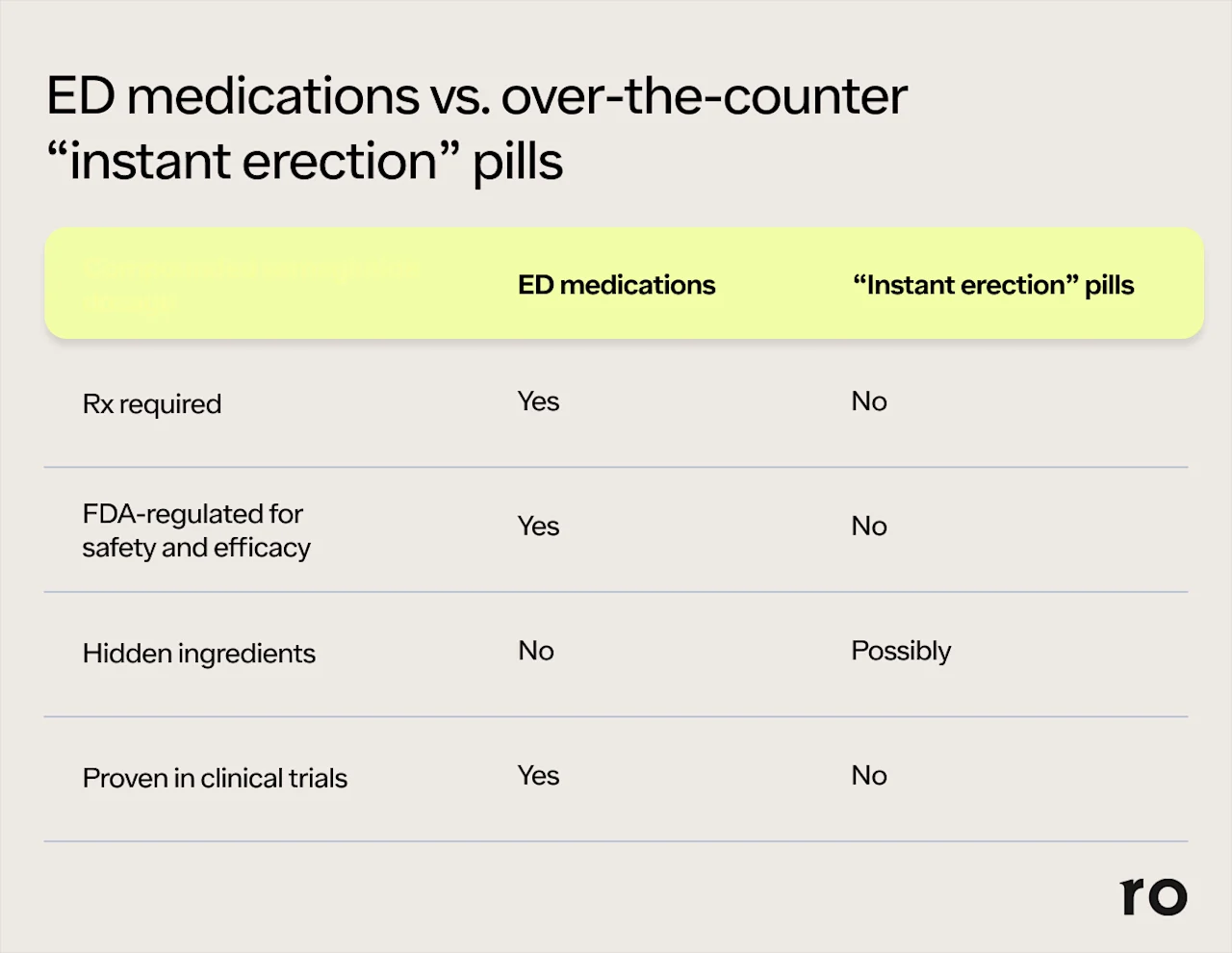This screenshot has width=1232, height=953.
Task: Click Yes for Rx required
Action: pos(538,401)
